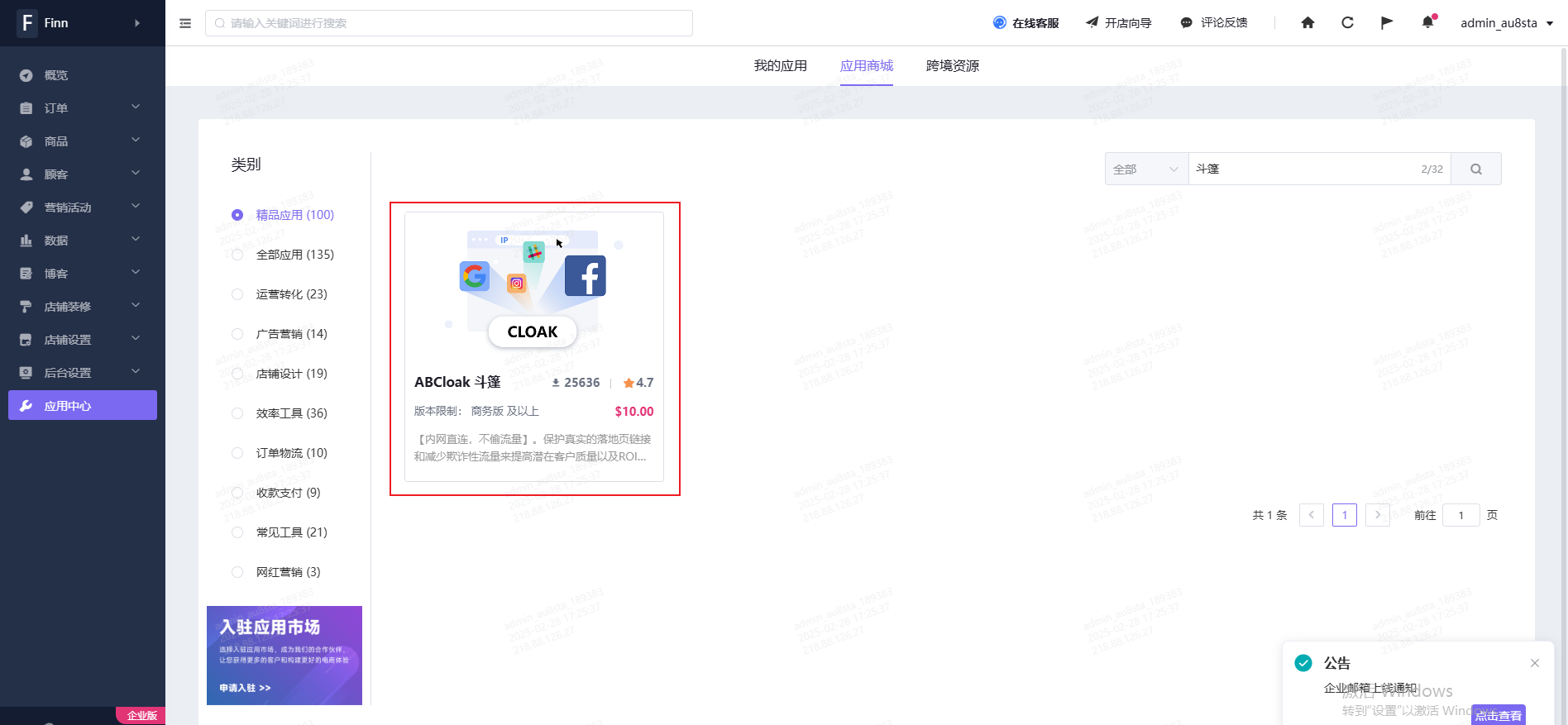Select the 常见工具 (21) radio
The height and width of the screenshot is (725, 1568).
pos(237,532)
